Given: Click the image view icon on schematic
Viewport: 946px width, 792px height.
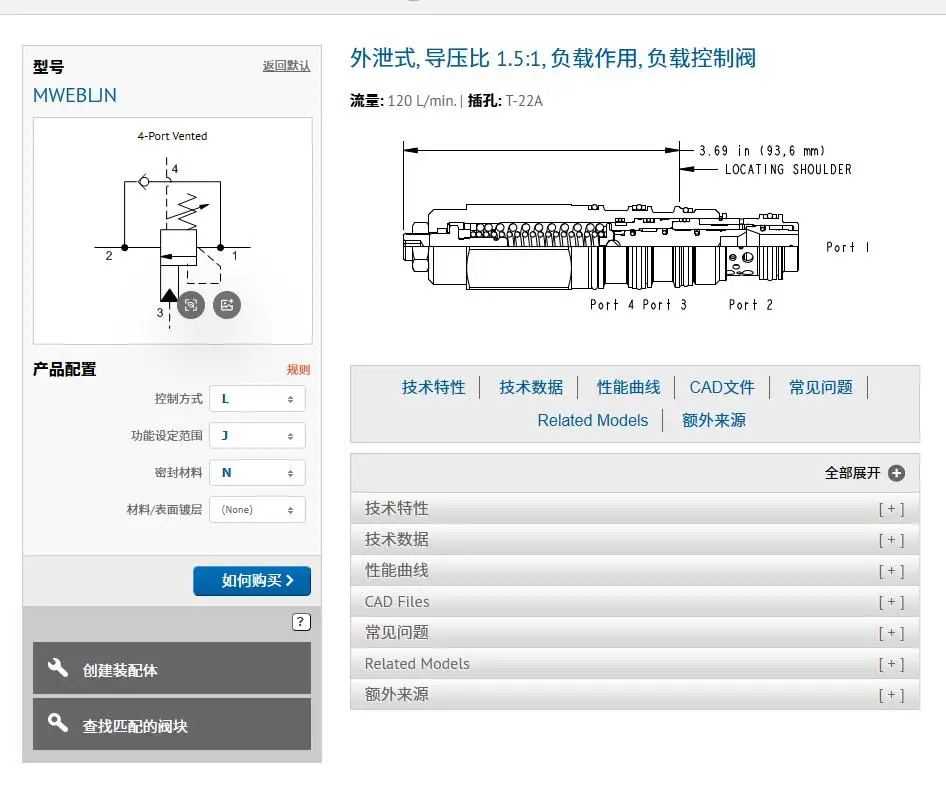Looking at the screenshot, I should point(227,305).
